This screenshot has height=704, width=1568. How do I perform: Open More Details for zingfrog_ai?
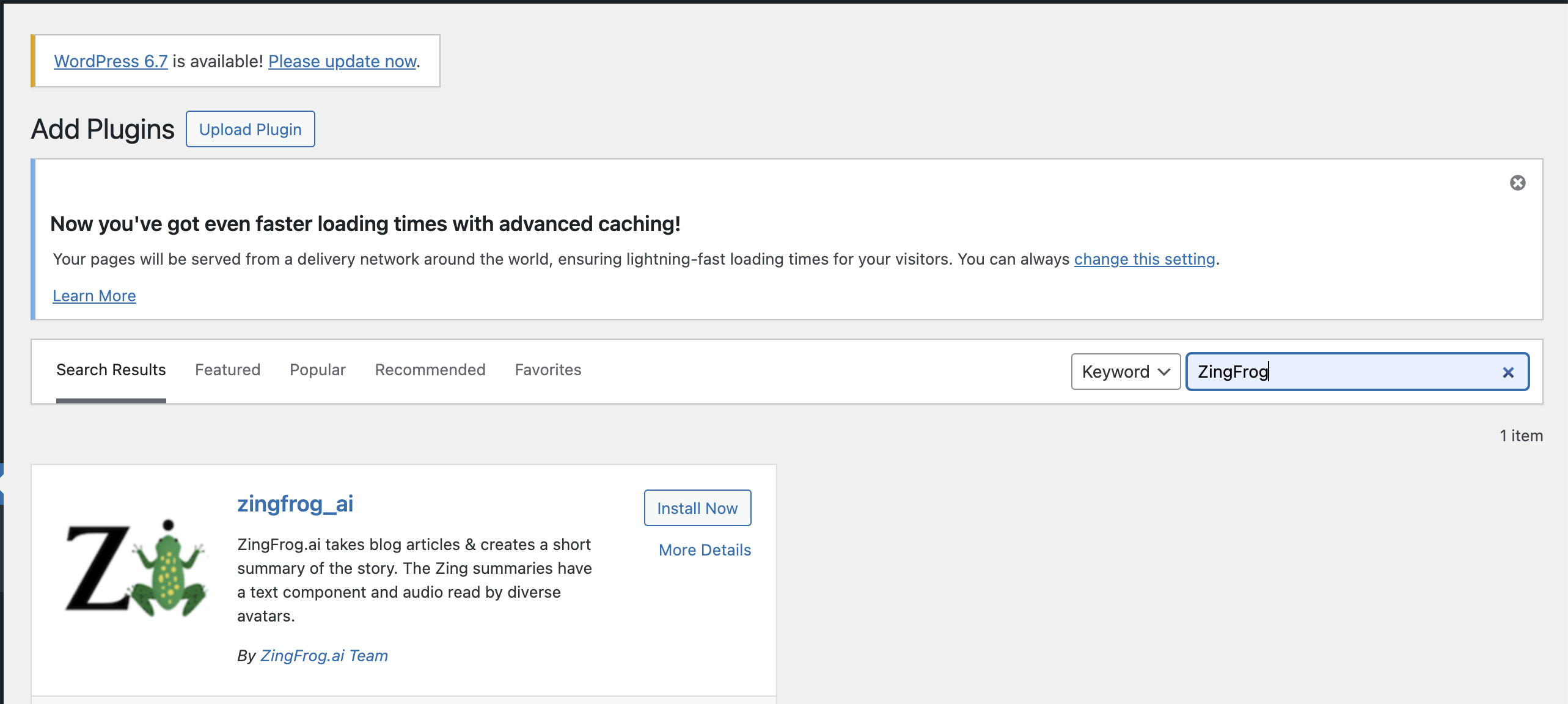705,550
